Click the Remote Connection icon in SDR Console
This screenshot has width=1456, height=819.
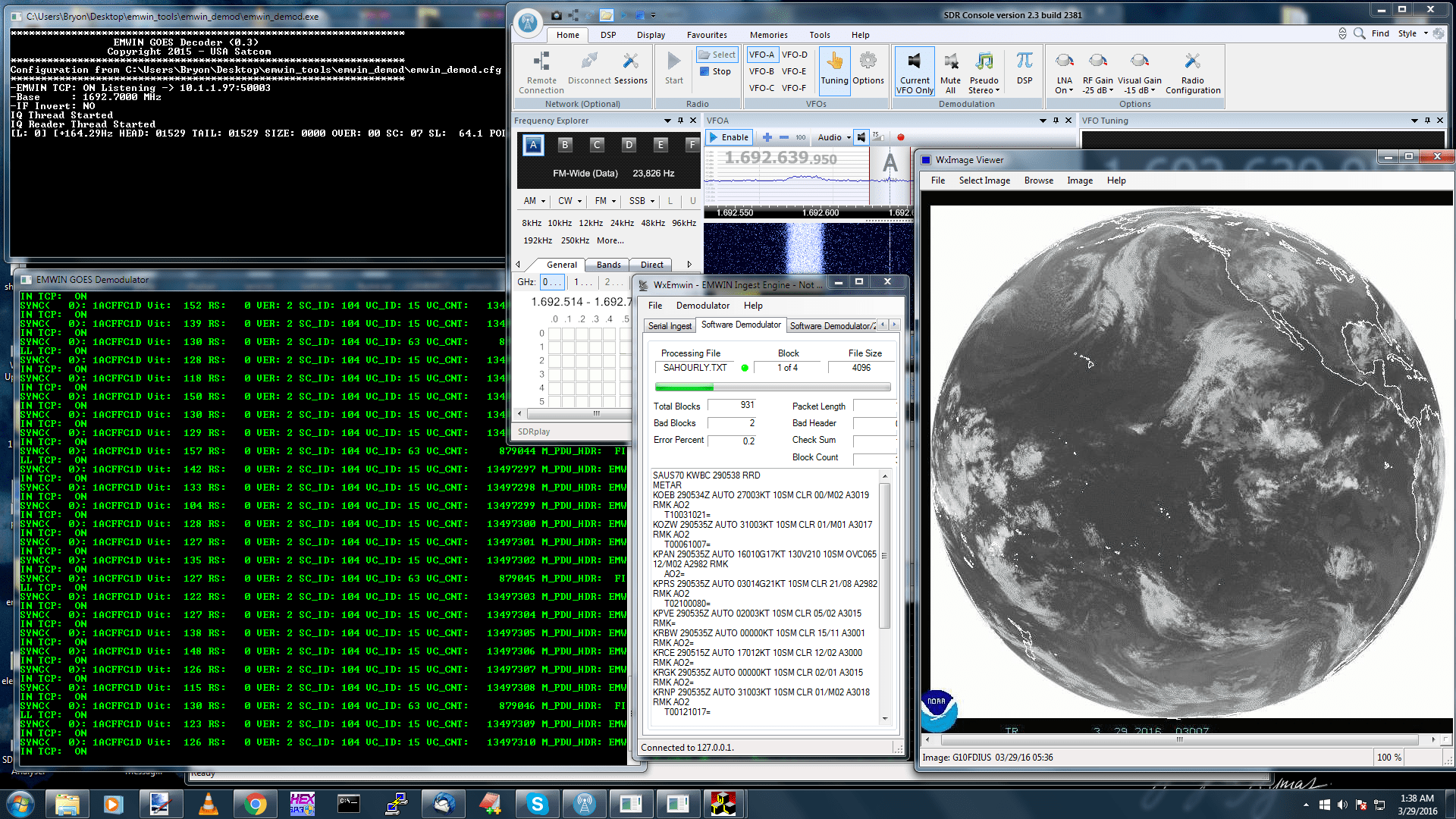541,72
